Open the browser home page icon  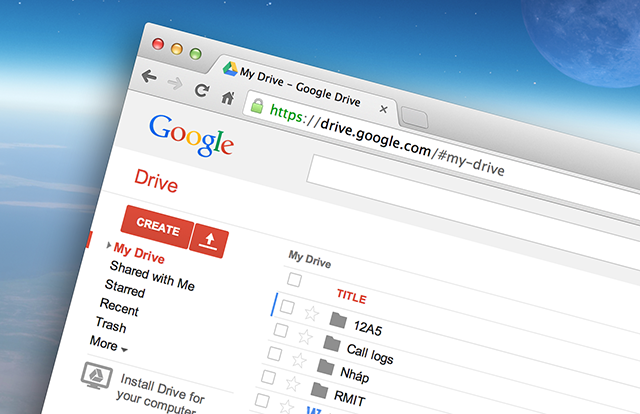(228, 98)
